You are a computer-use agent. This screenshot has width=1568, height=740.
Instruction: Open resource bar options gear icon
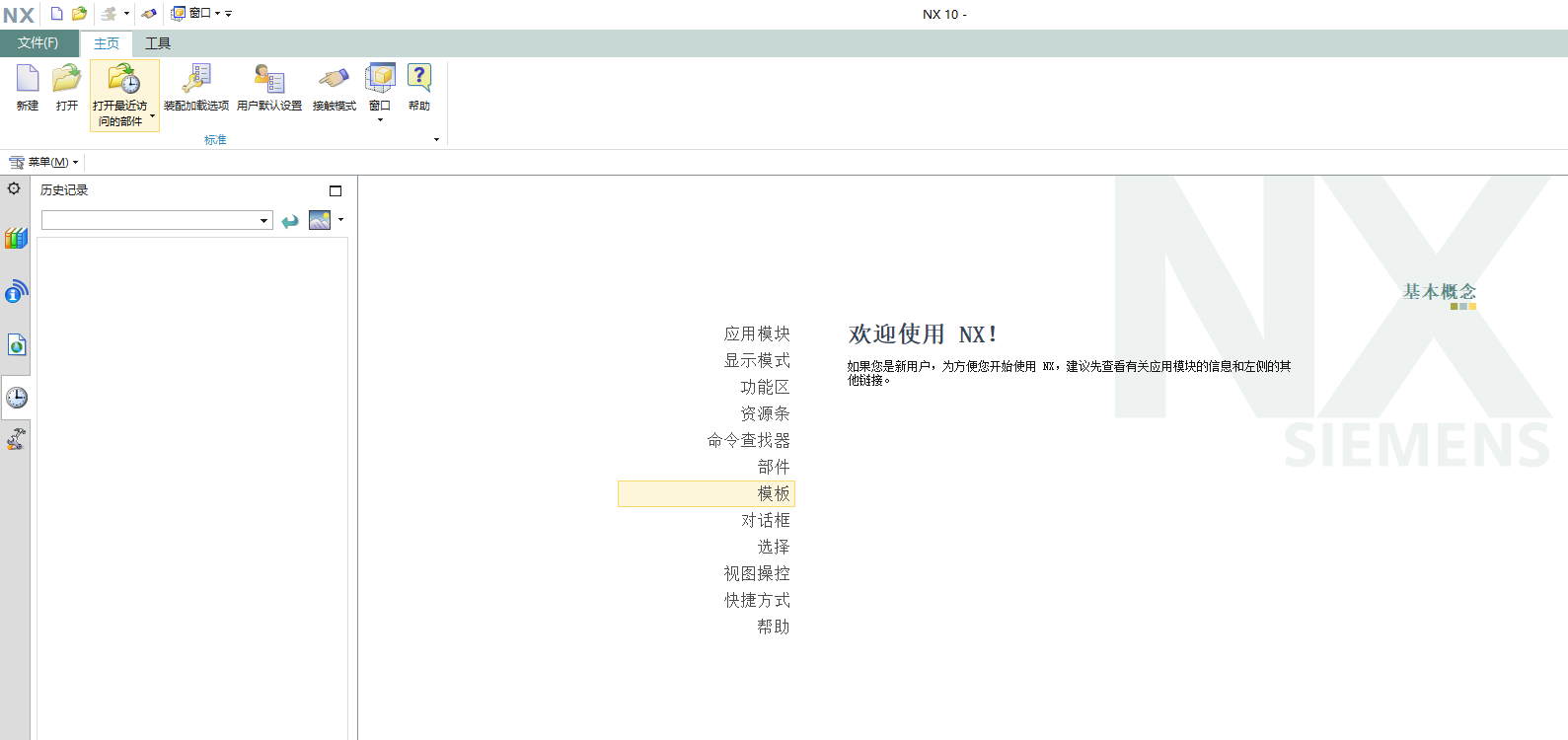15,188
